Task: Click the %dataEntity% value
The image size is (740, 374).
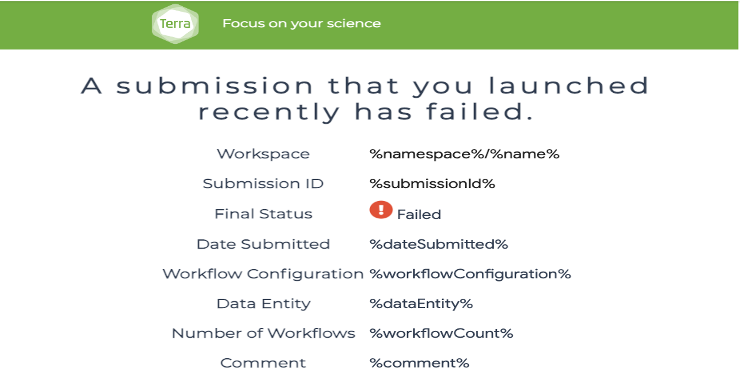Action: (421, 304)
